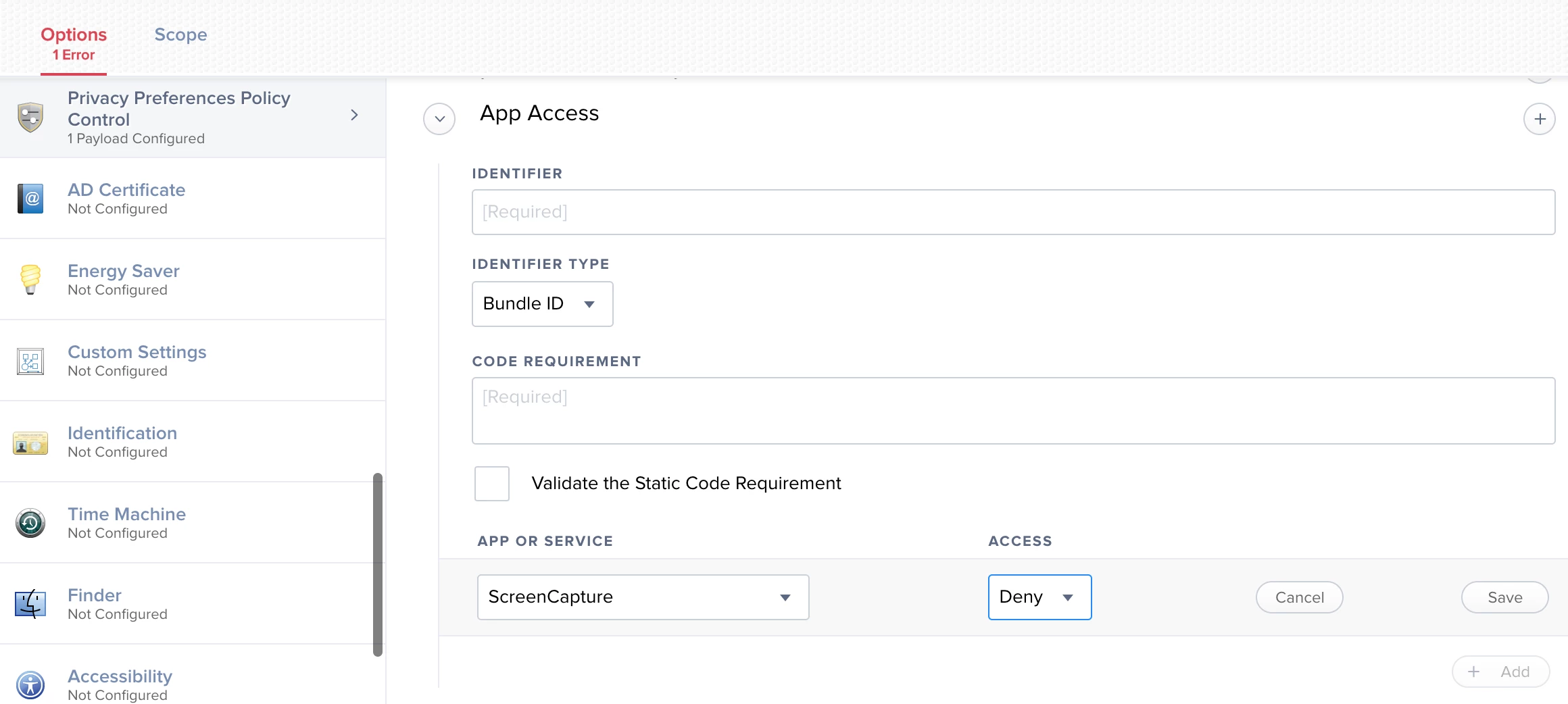Click the Custom Settings icon

click(30, 361)
